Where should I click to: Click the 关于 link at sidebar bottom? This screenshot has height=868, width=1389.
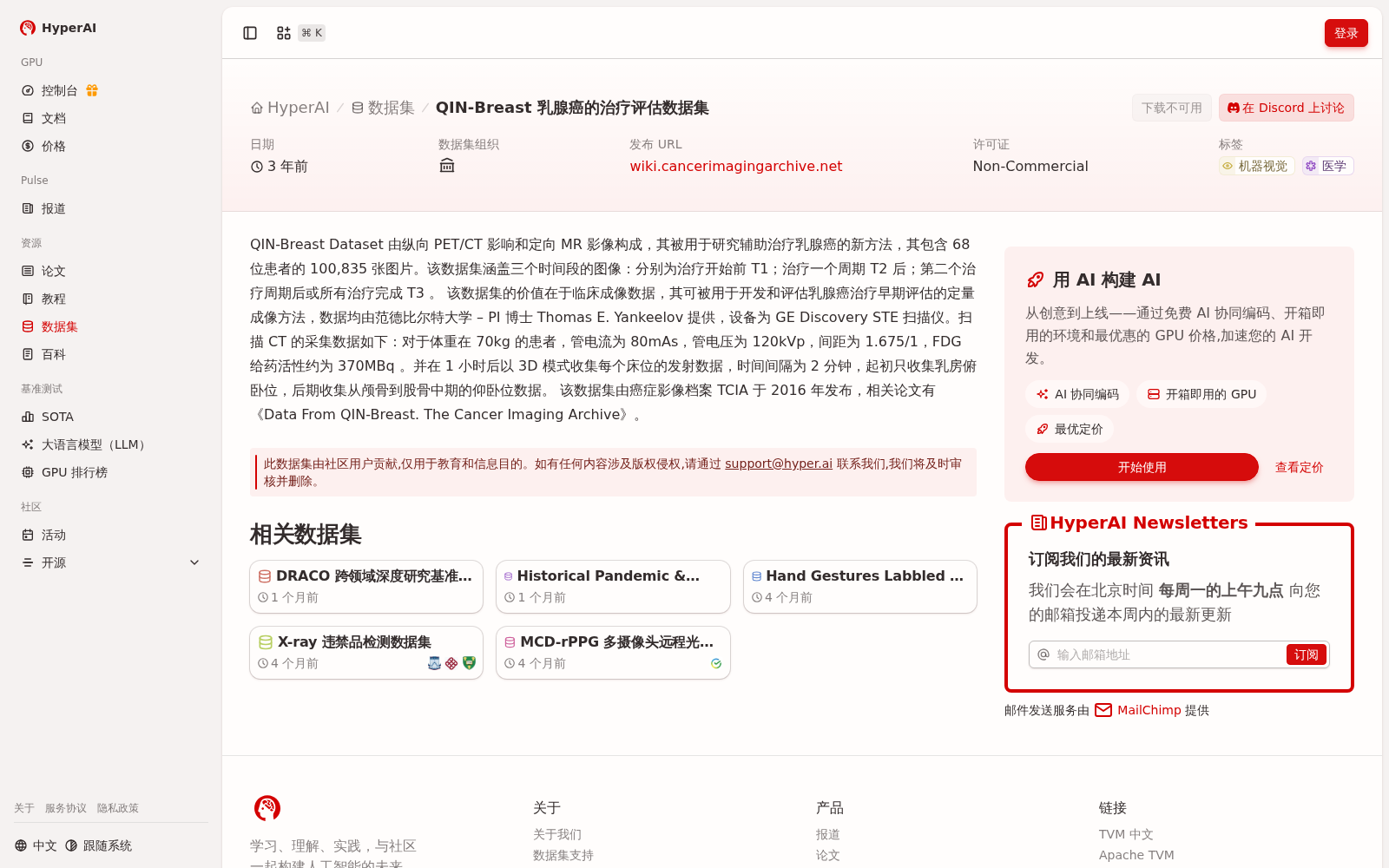click(x=24, y=808)
